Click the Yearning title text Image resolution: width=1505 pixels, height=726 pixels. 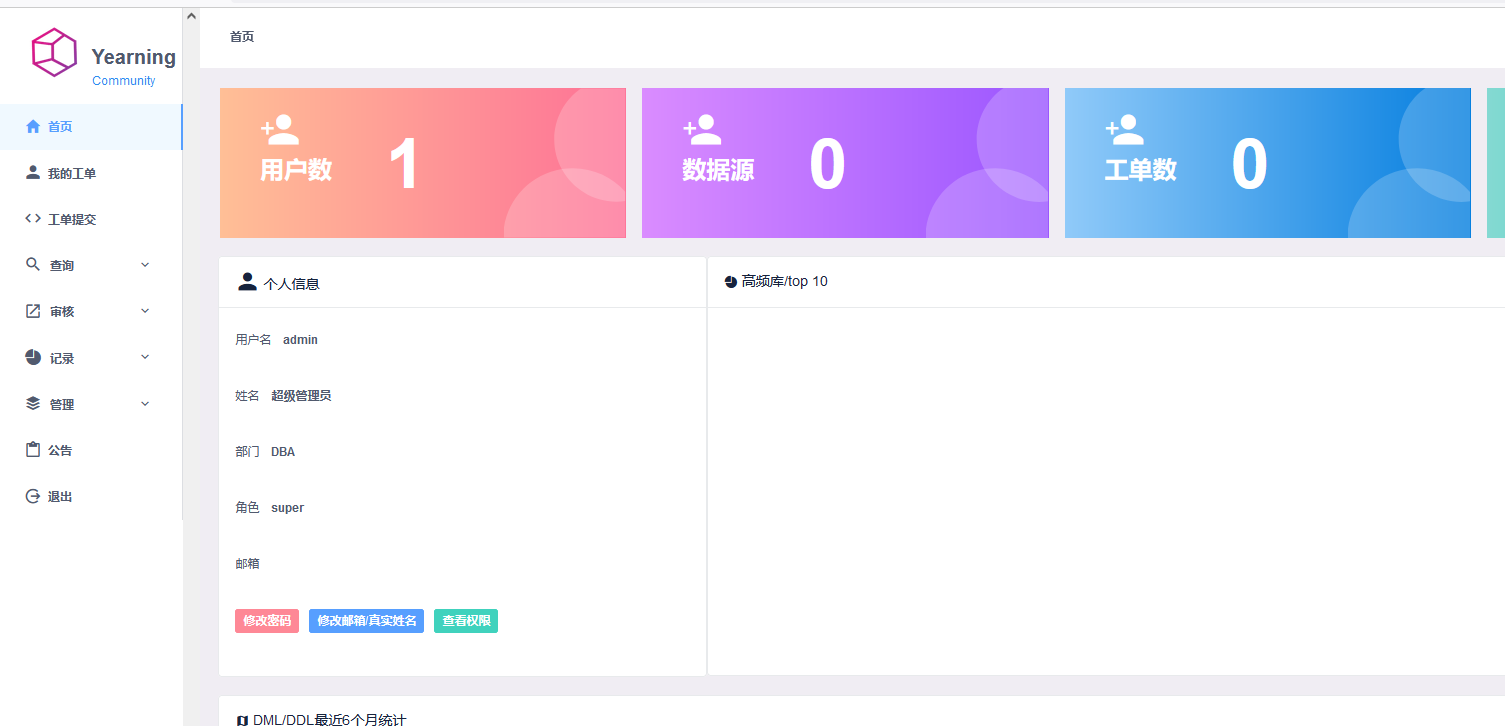134,57
